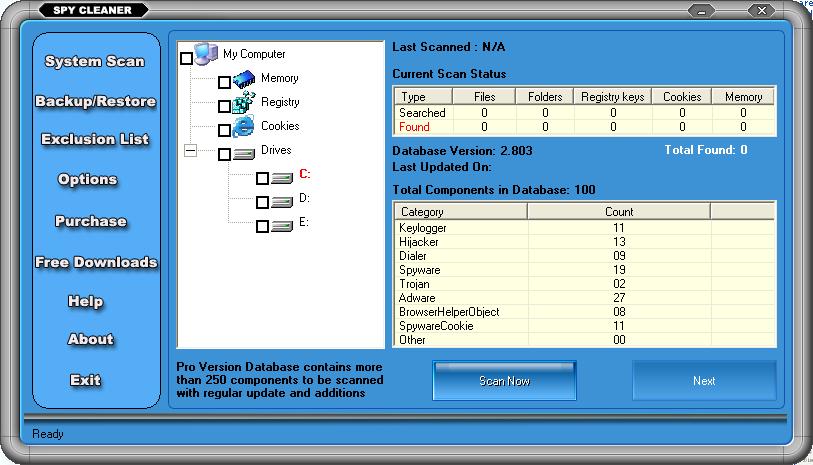This screenshot has width=813, height=465.
Task: Click the red Found row label
Action: [x=414, y=126]
